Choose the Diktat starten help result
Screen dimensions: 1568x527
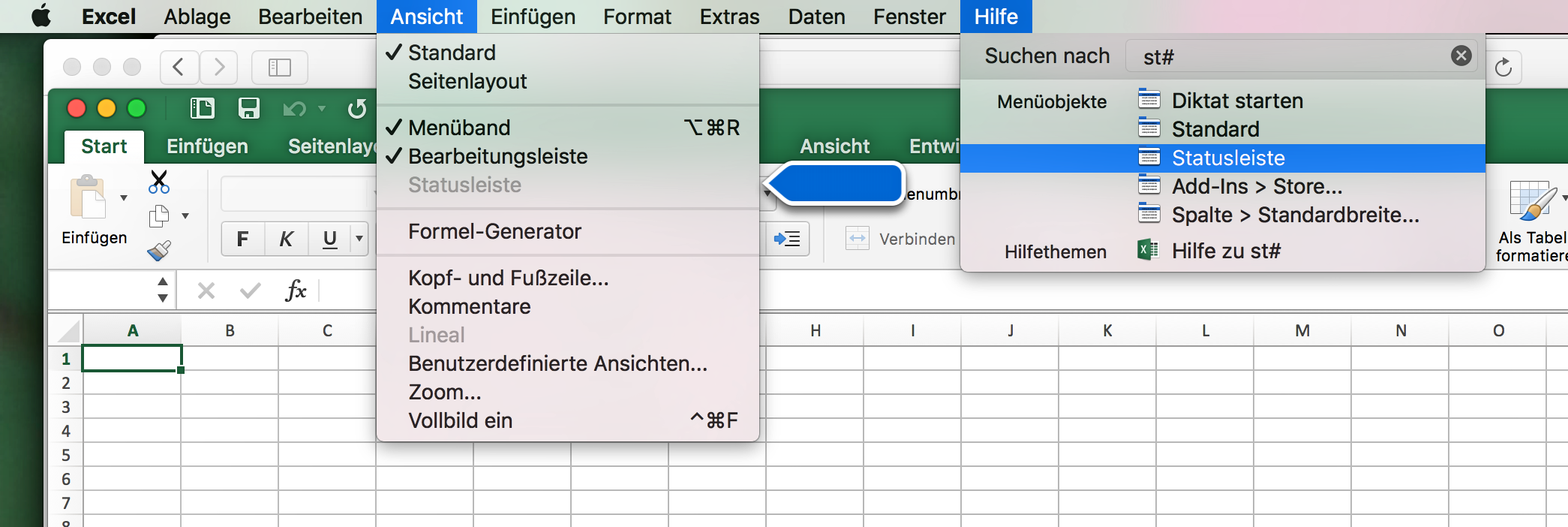pos(1223,101)
